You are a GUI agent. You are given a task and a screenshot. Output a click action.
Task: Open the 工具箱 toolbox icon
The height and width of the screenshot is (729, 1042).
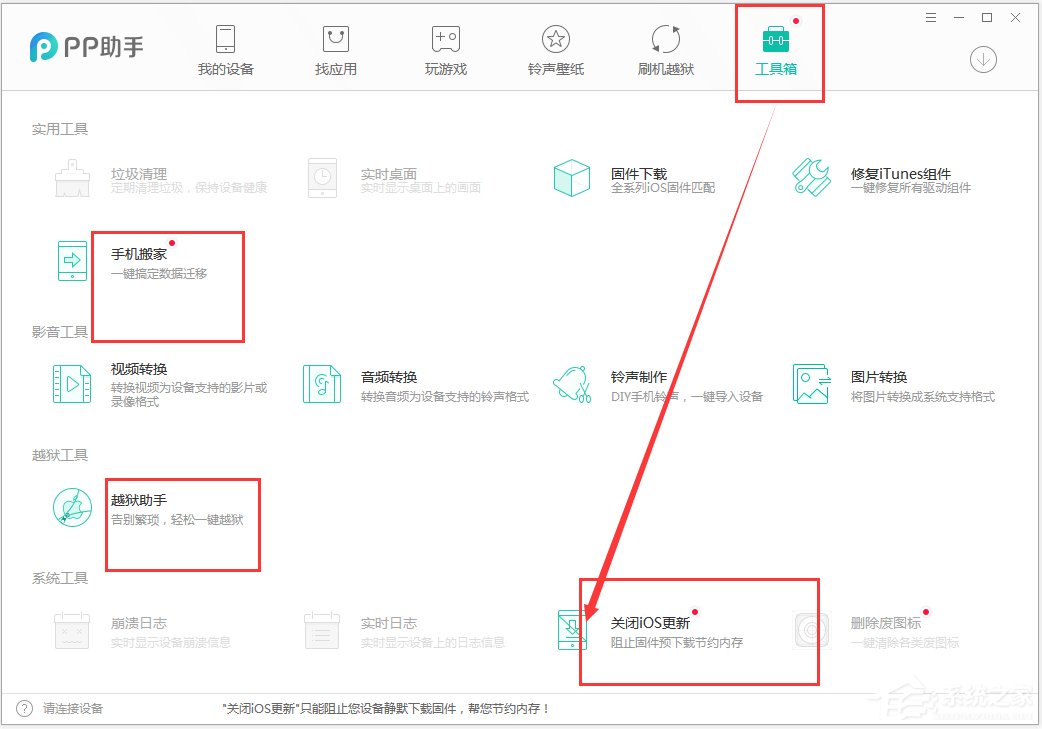coord(776,39)
